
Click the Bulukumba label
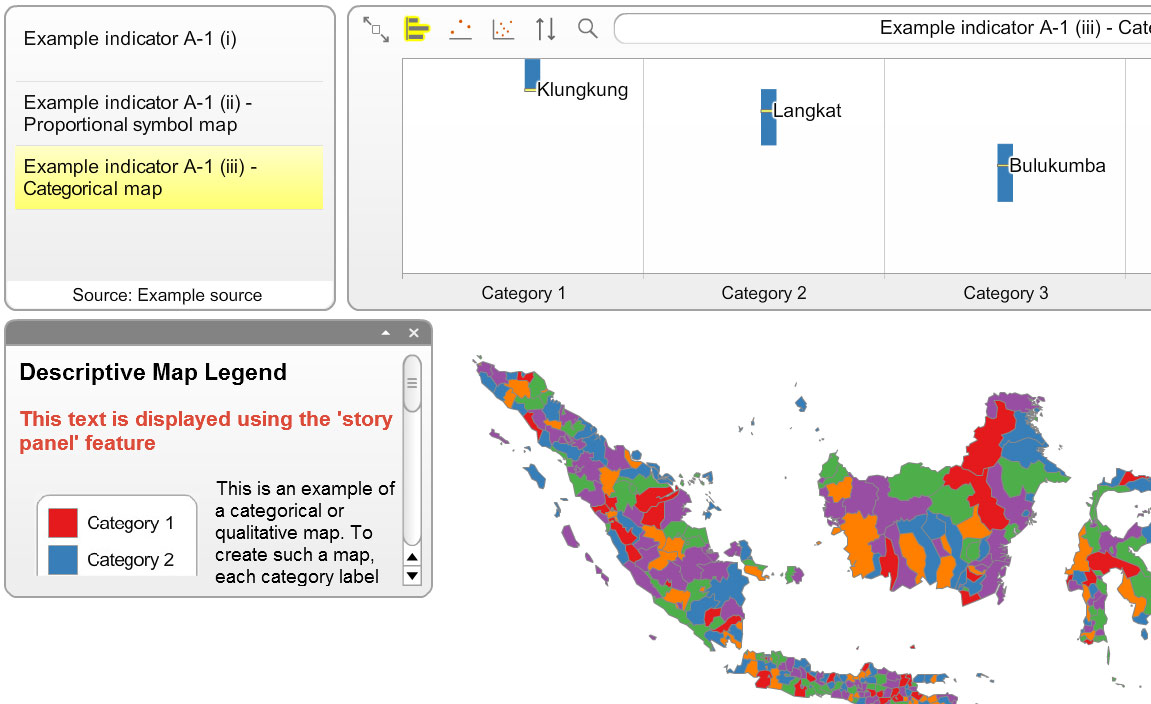pos(1057,166)
